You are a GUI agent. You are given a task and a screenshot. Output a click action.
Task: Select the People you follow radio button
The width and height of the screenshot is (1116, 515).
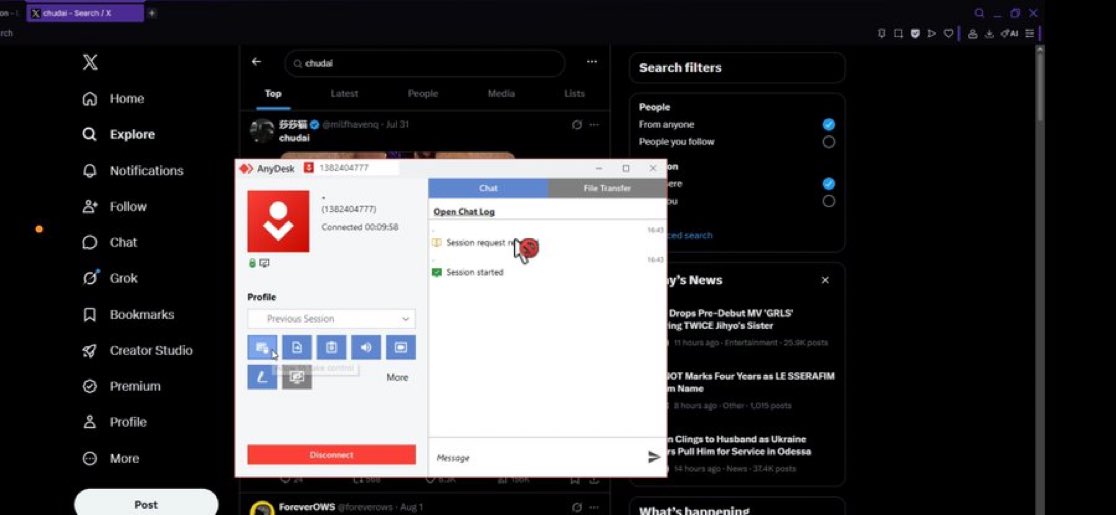tap(828, 142)
